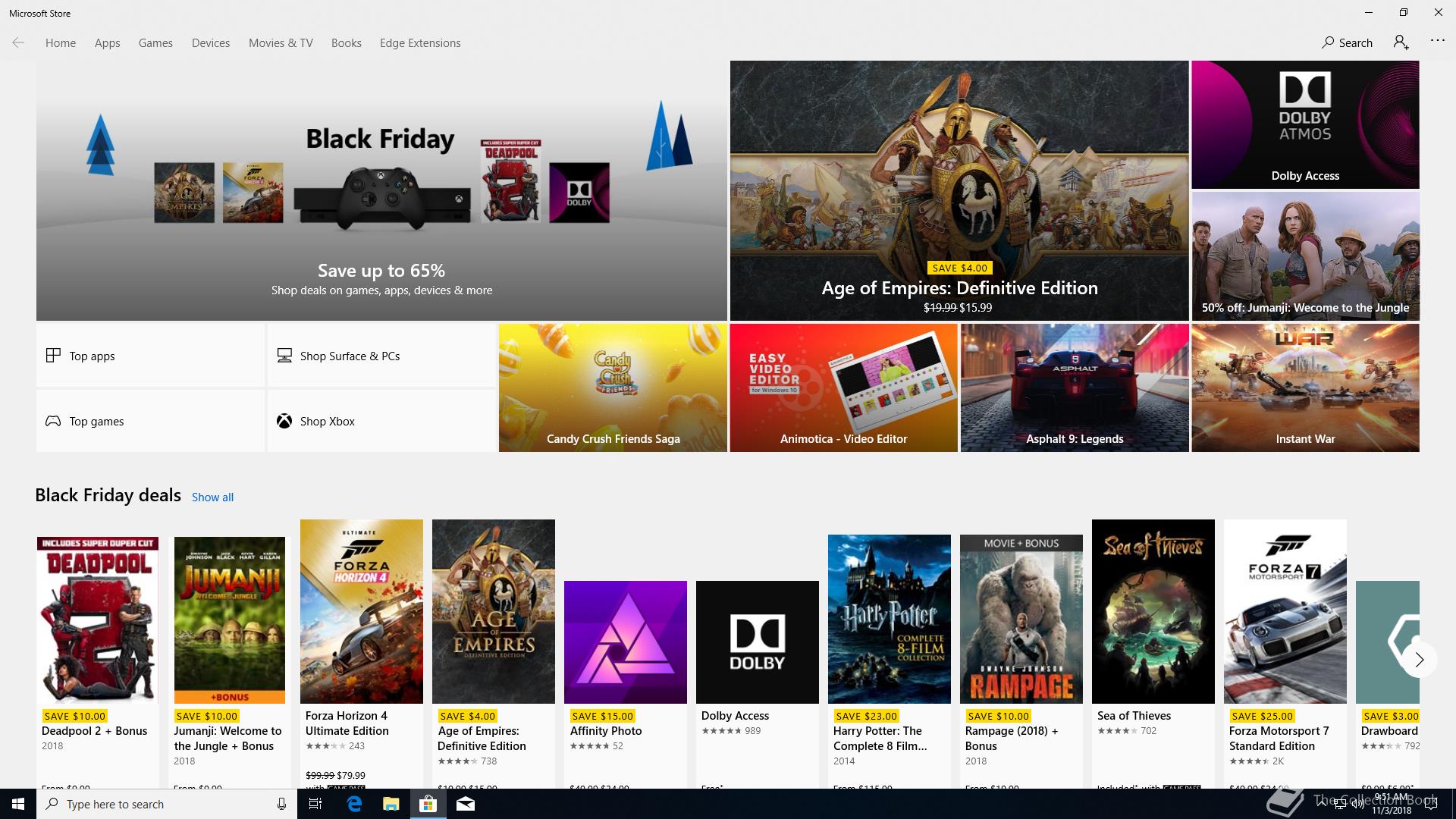This screenshot has width=1456, height=819.
Task: Open the Animotica - Video Editor tile
Action: (843, 388)
